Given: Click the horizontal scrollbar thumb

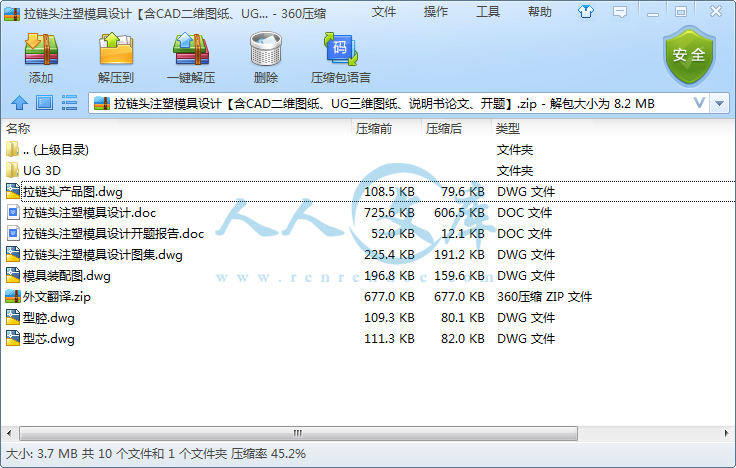Looking at the screenshot, I should (298, 433).
